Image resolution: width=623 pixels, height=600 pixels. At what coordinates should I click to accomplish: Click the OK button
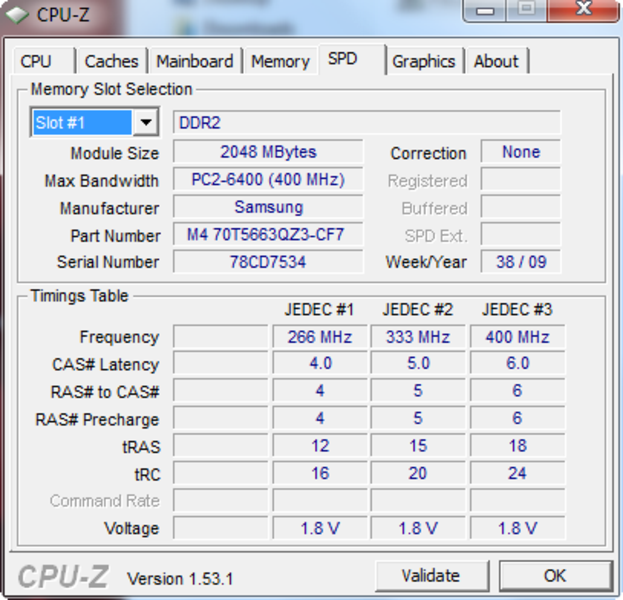point(555,575)
